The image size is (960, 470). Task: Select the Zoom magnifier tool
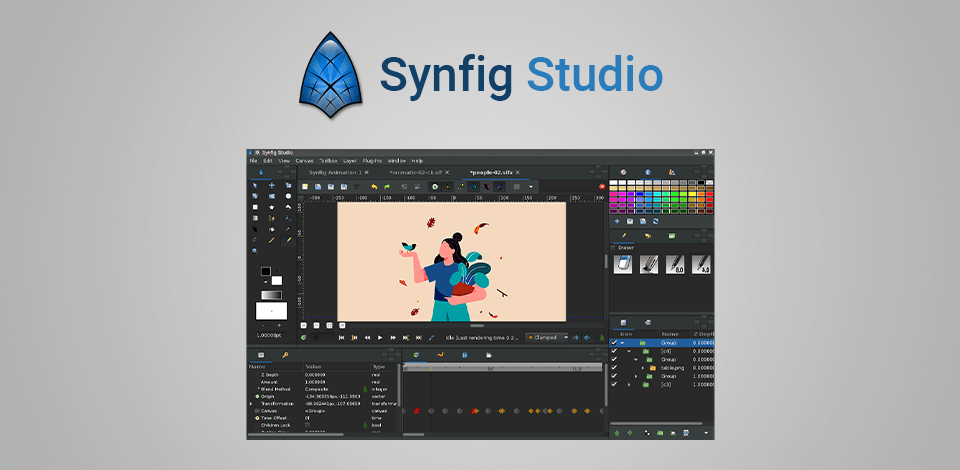coord(254,251)
